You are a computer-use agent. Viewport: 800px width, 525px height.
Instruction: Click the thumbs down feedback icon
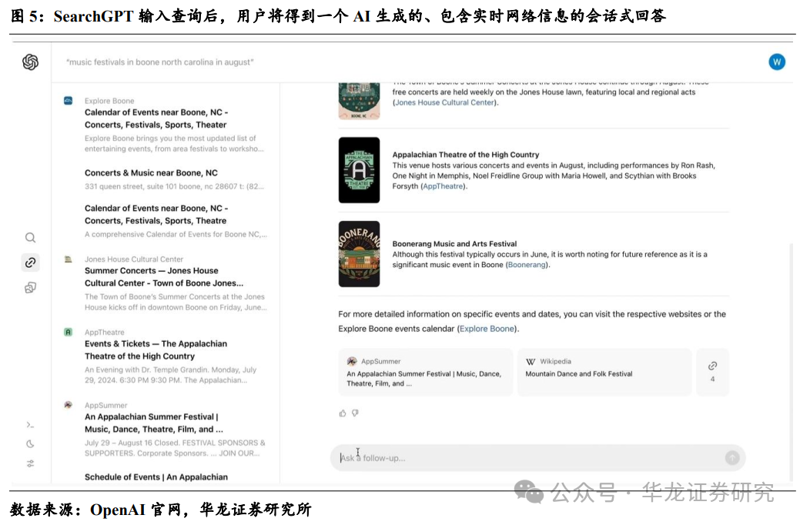[355, 413]
